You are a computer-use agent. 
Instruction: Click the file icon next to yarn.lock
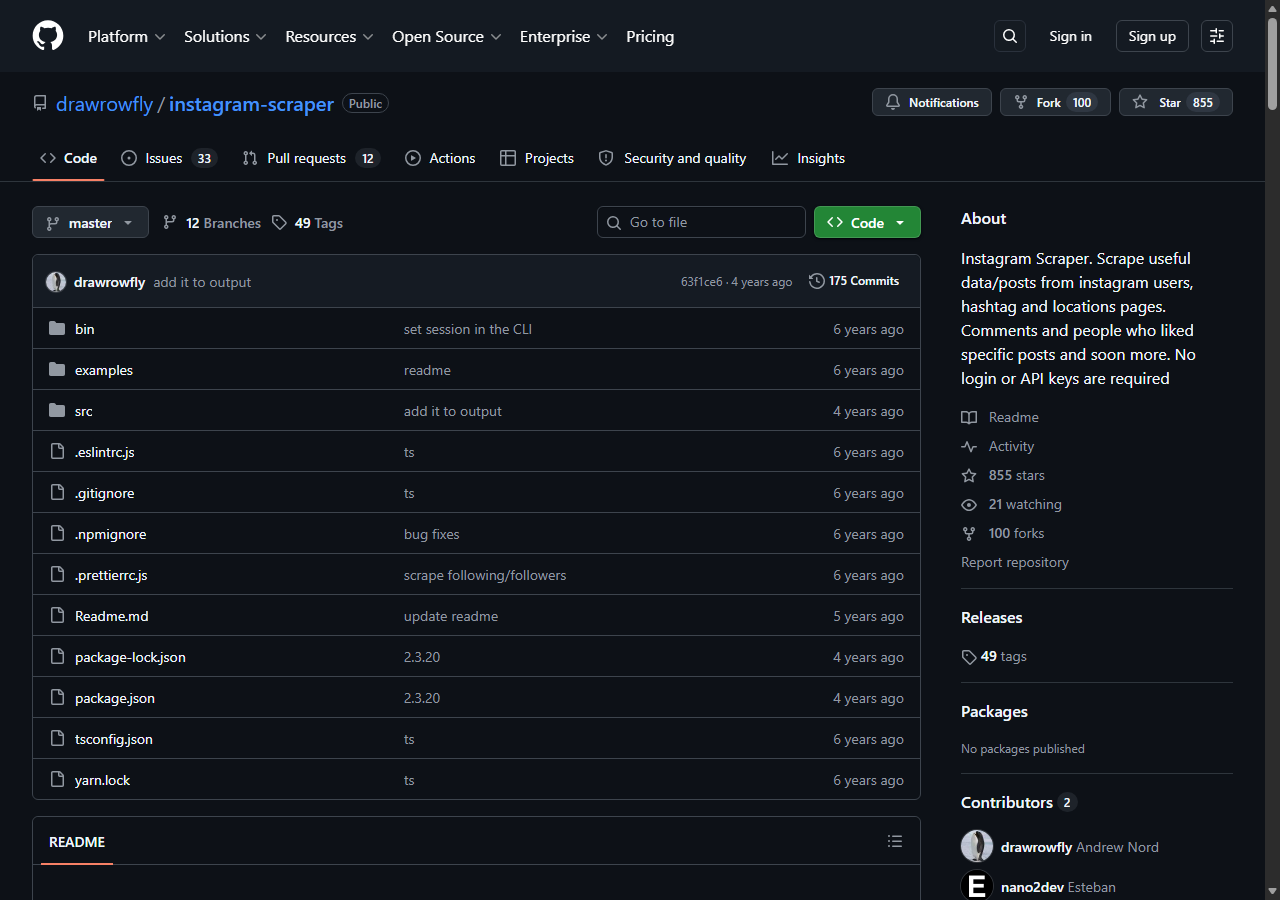pos(57,780)
